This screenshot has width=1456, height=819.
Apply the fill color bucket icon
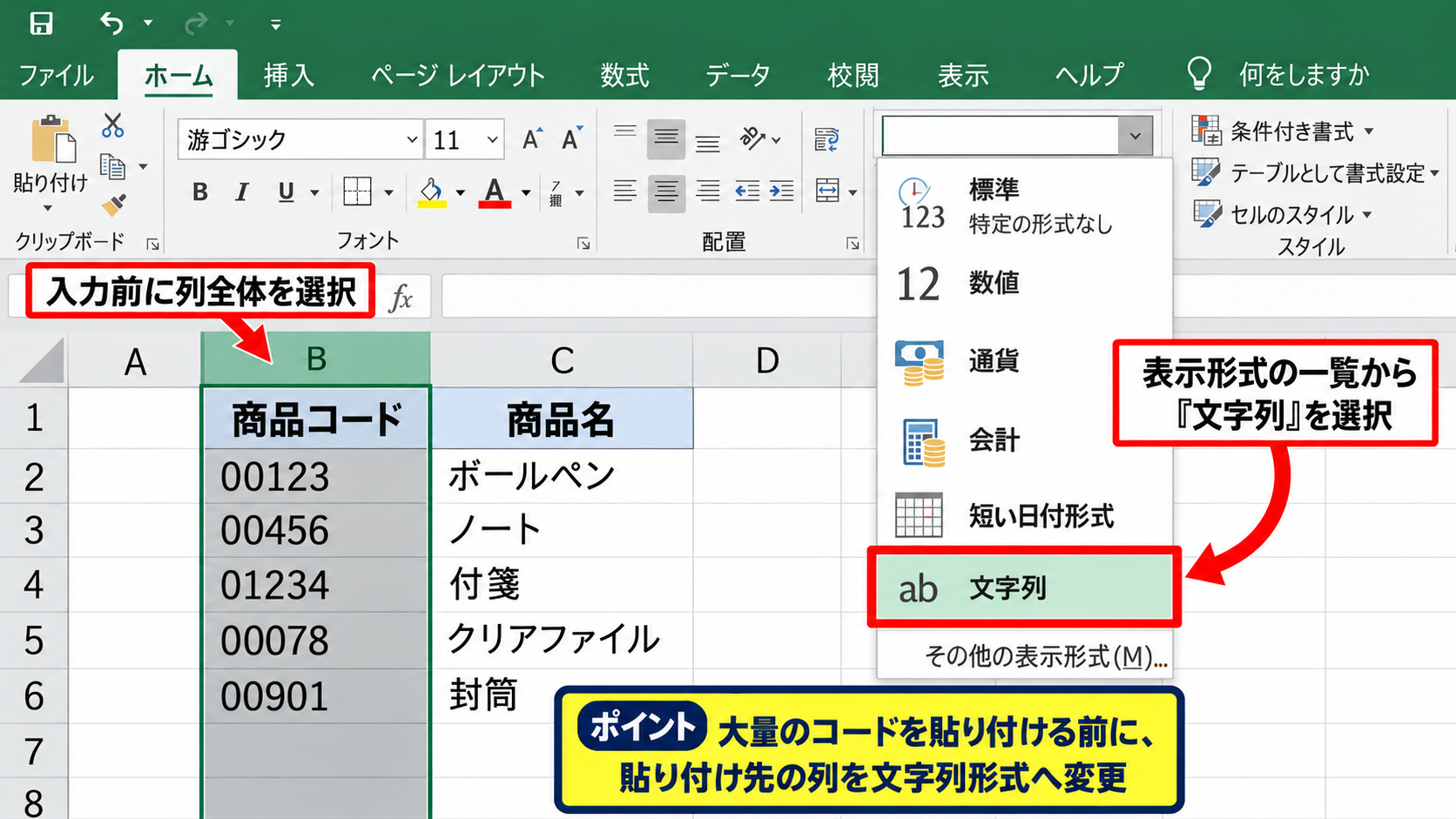(432, 192)
